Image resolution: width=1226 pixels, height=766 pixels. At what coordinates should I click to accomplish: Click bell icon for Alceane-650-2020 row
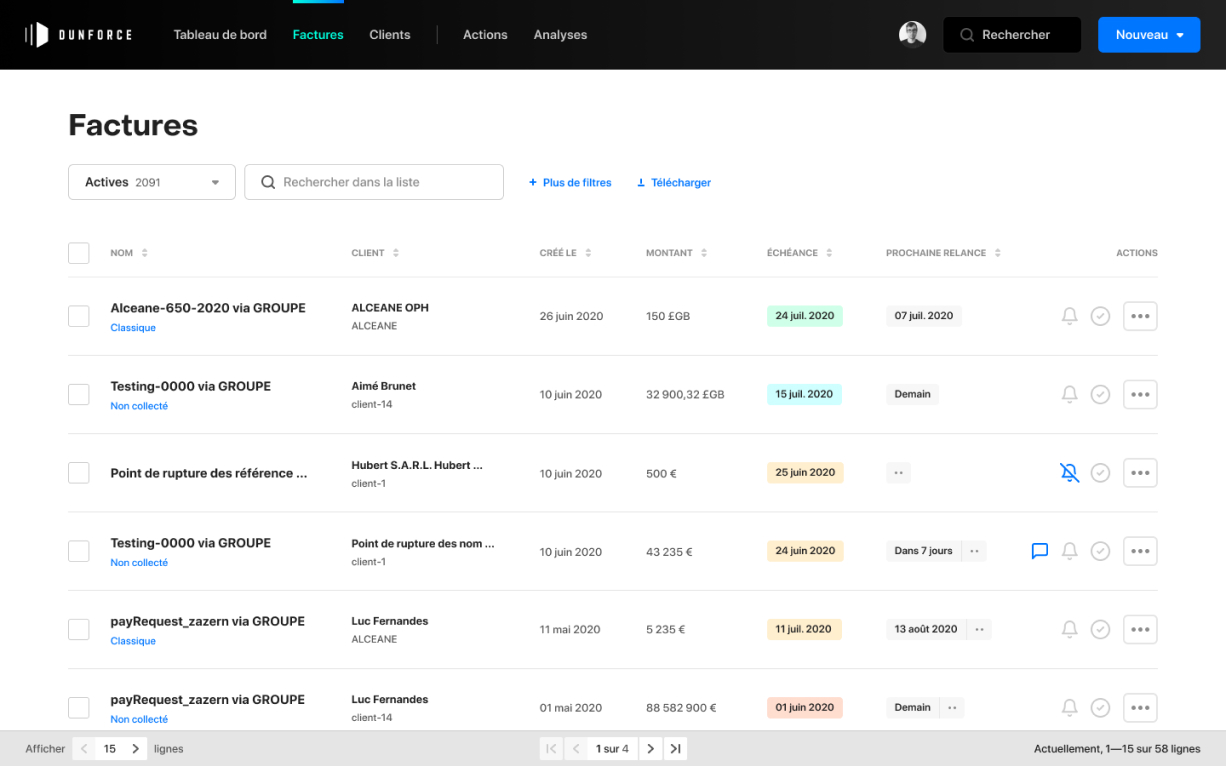[x=1069, y=316]
